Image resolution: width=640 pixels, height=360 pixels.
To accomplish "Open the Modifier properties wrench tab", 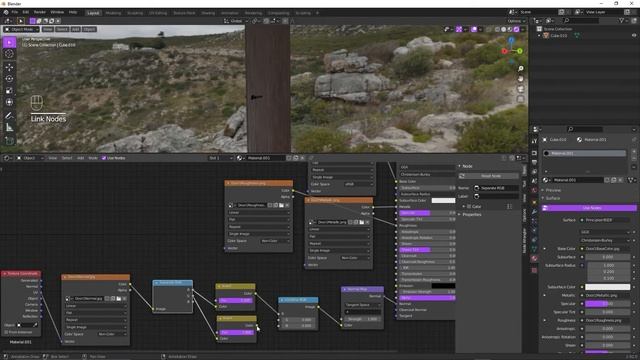I will 534,212.
